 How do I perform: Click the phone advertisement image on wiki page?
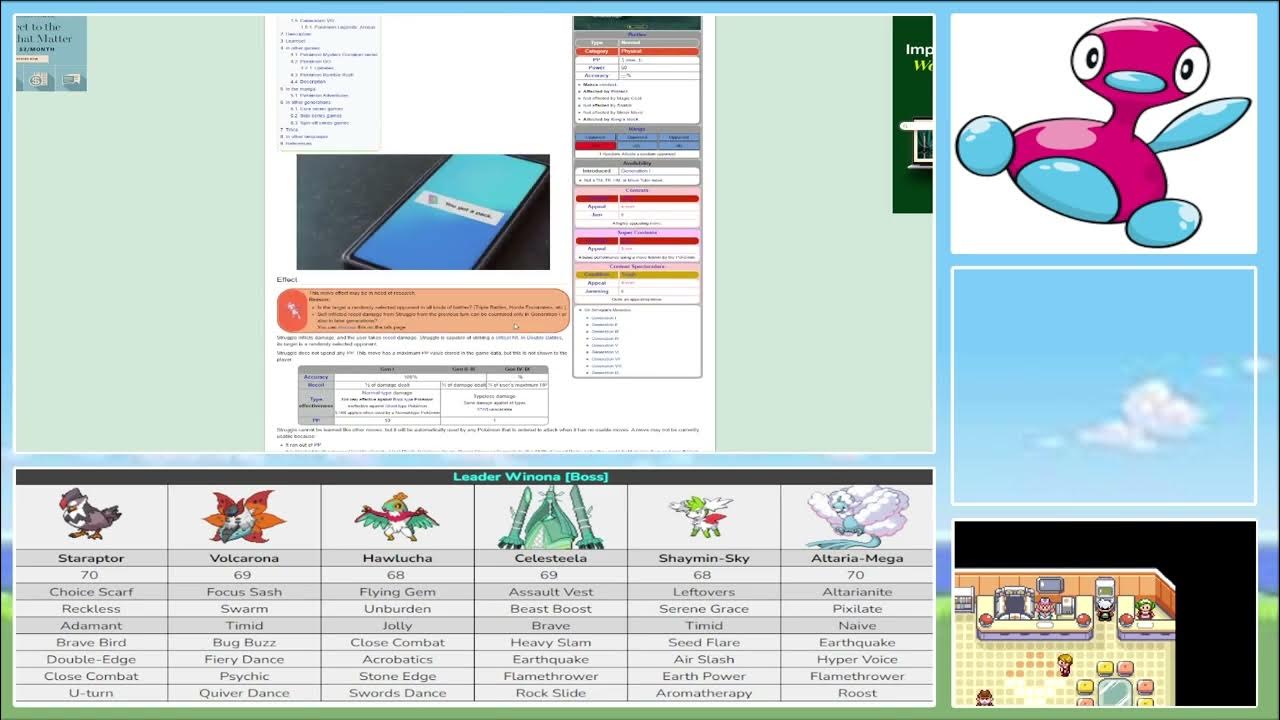pos(423,212)
